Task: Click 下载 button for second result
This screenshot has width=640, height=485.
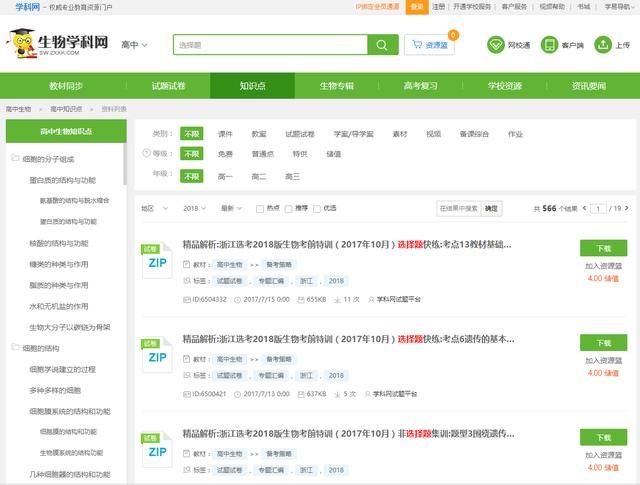Action: 603,343
